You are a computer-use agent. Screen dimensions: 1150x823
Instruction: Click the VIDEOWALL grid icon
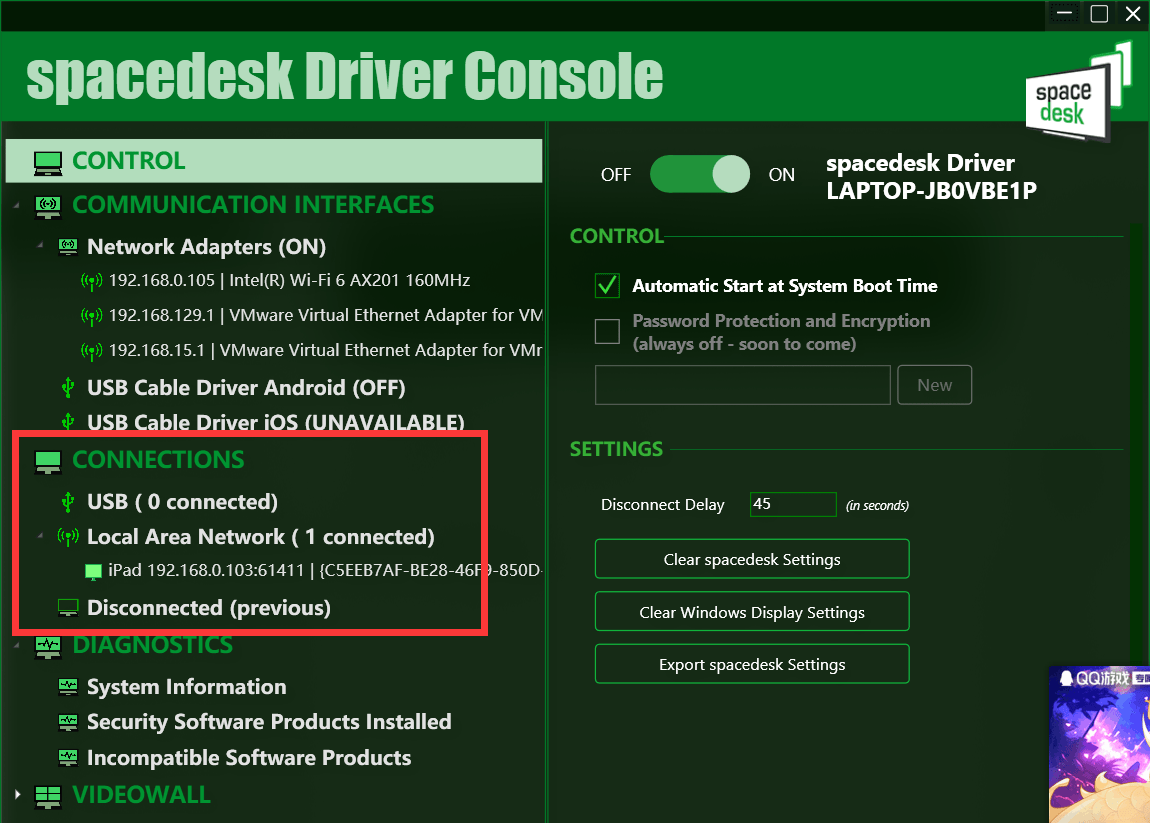tap(48, 796)
